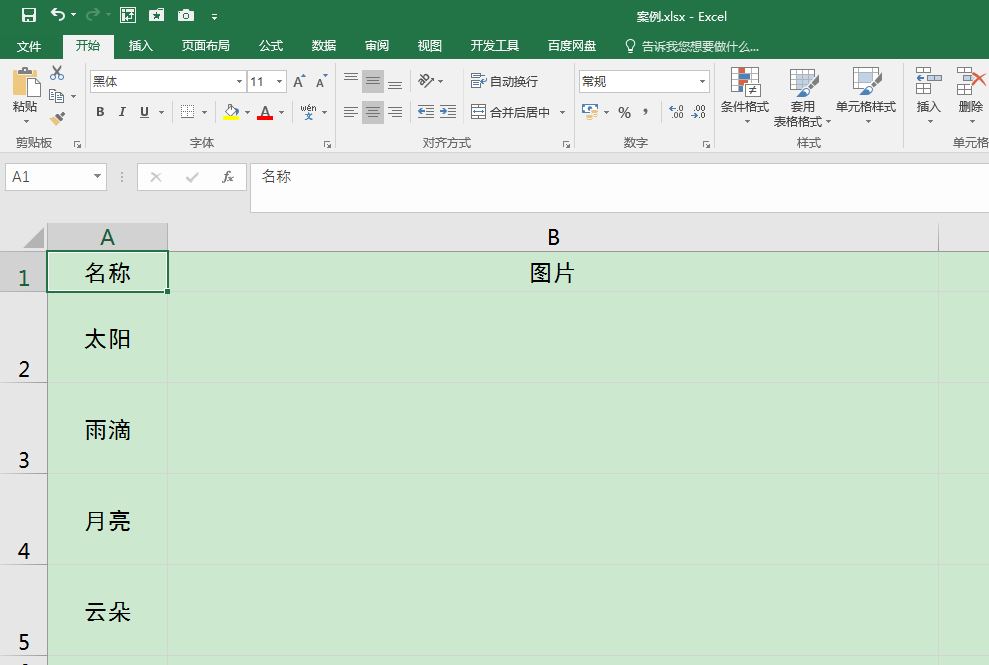The height and width of the screenshot is (665, 989).
Task: Toggle Bold formatting
Action: coord(100,112)
